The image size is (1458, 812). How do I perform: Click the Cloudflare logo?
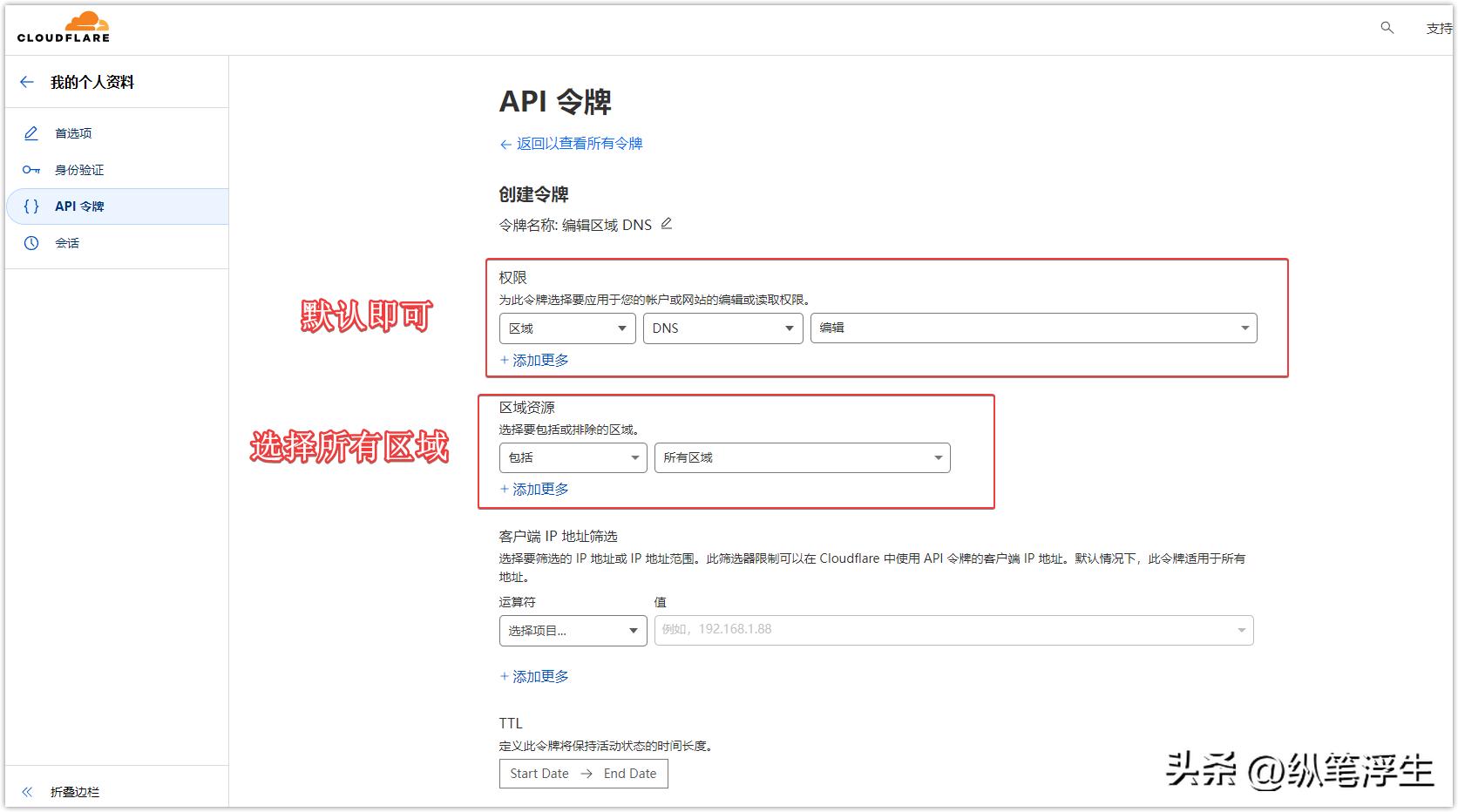coord(63,25)
